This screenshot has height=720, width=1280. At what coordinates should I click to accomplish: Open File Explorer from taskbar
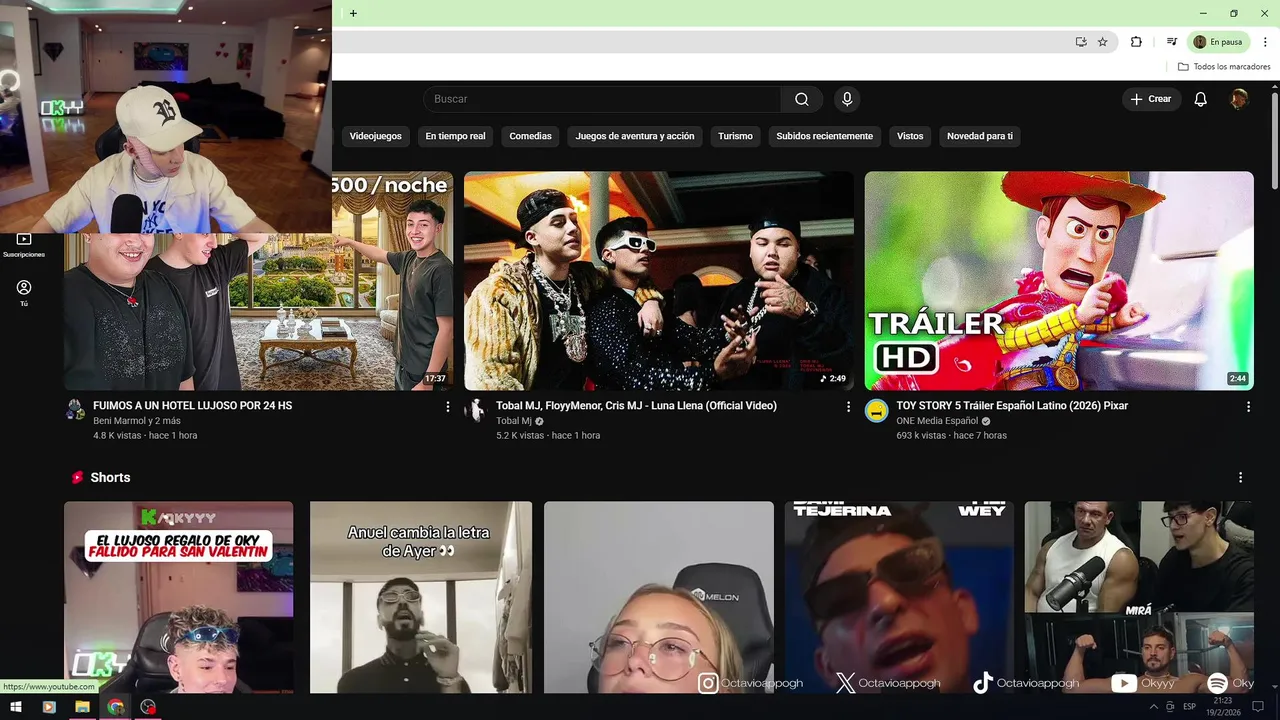pyautogui.click(x=82, y=707)
